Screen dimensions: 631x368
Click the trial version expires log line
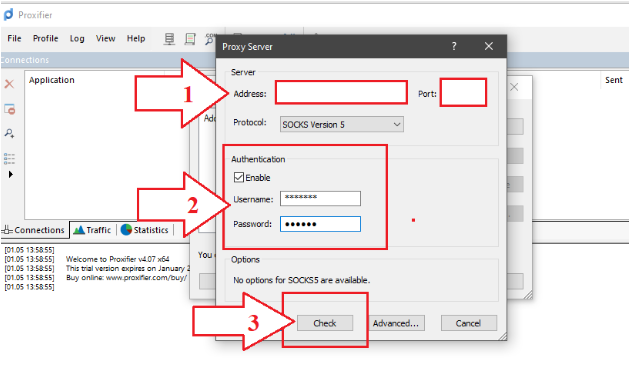point(128,268)
